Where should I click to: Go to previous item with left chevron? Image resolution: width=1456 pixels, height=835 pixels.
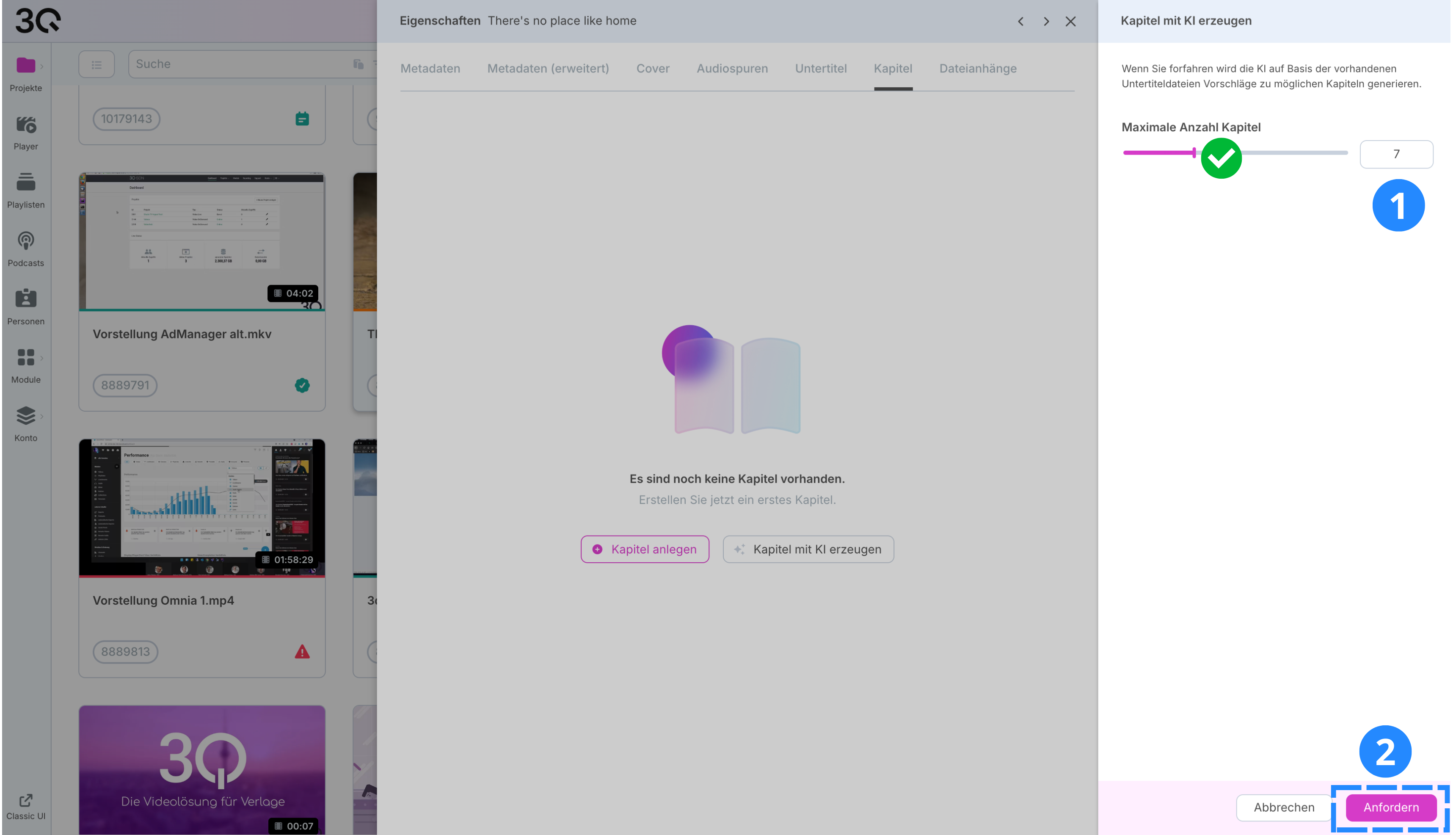point(1020,21)
